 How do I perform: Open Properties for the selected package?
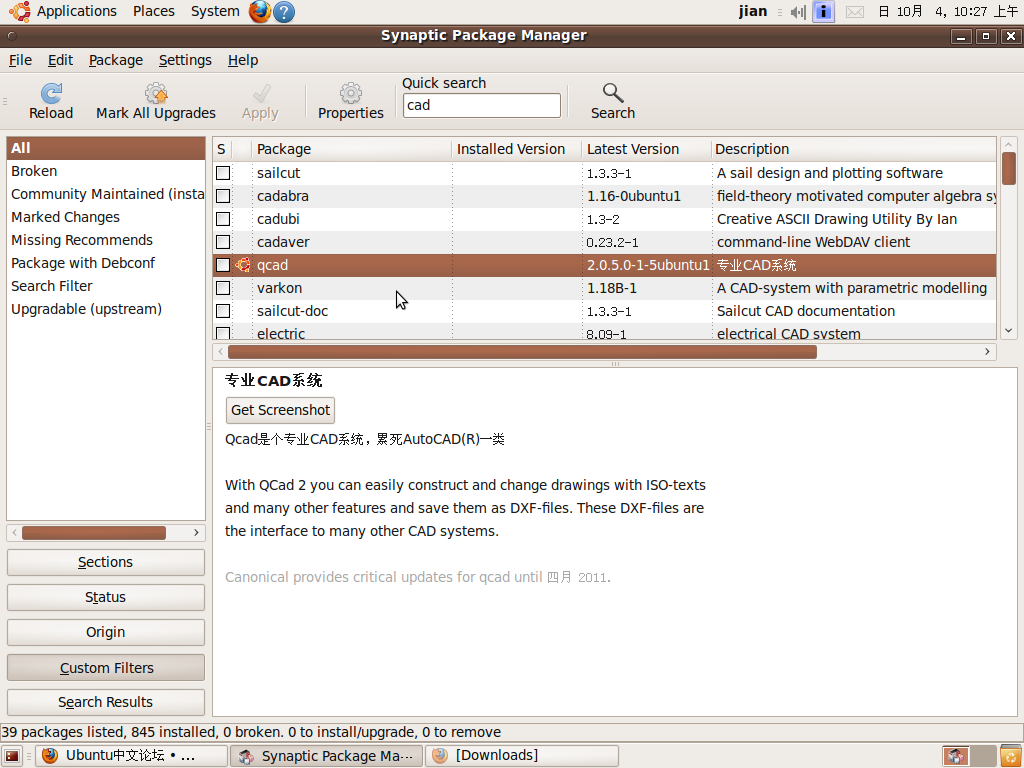[351, 102]
